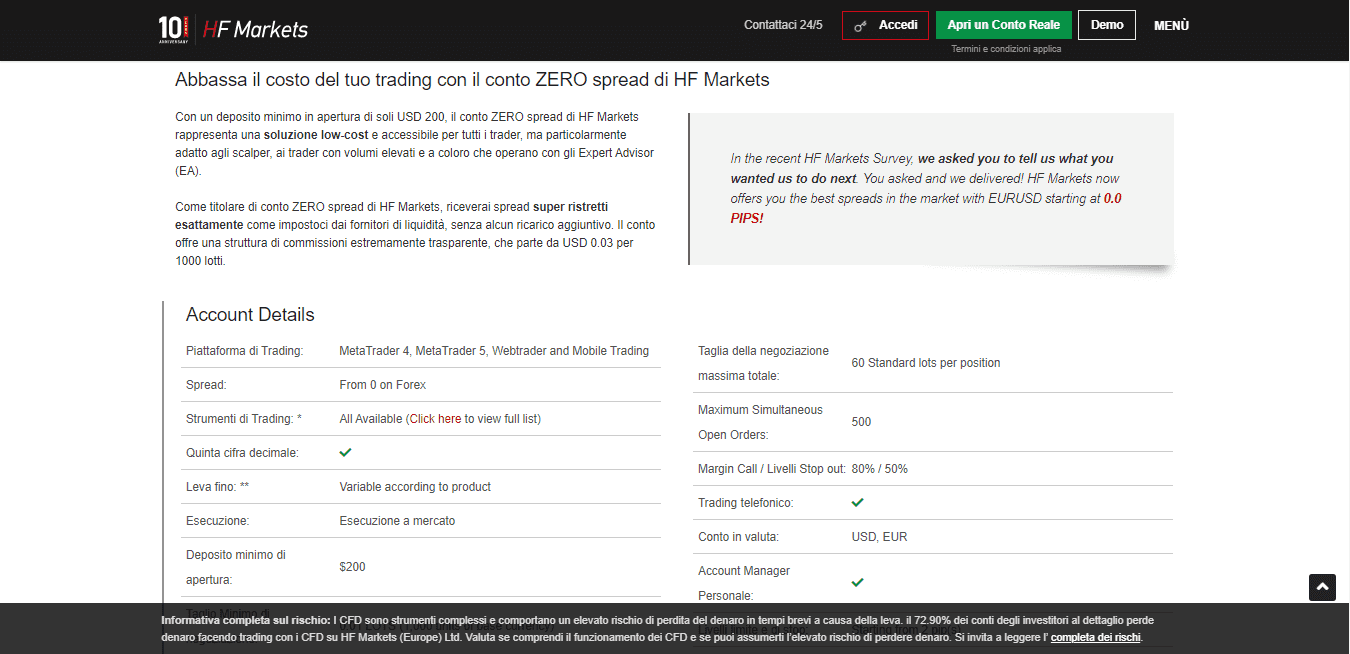Click the Apri un Conto Reale button
Image resolution: width=1350 pixels, height=654 pixels.
point(1003,24)
